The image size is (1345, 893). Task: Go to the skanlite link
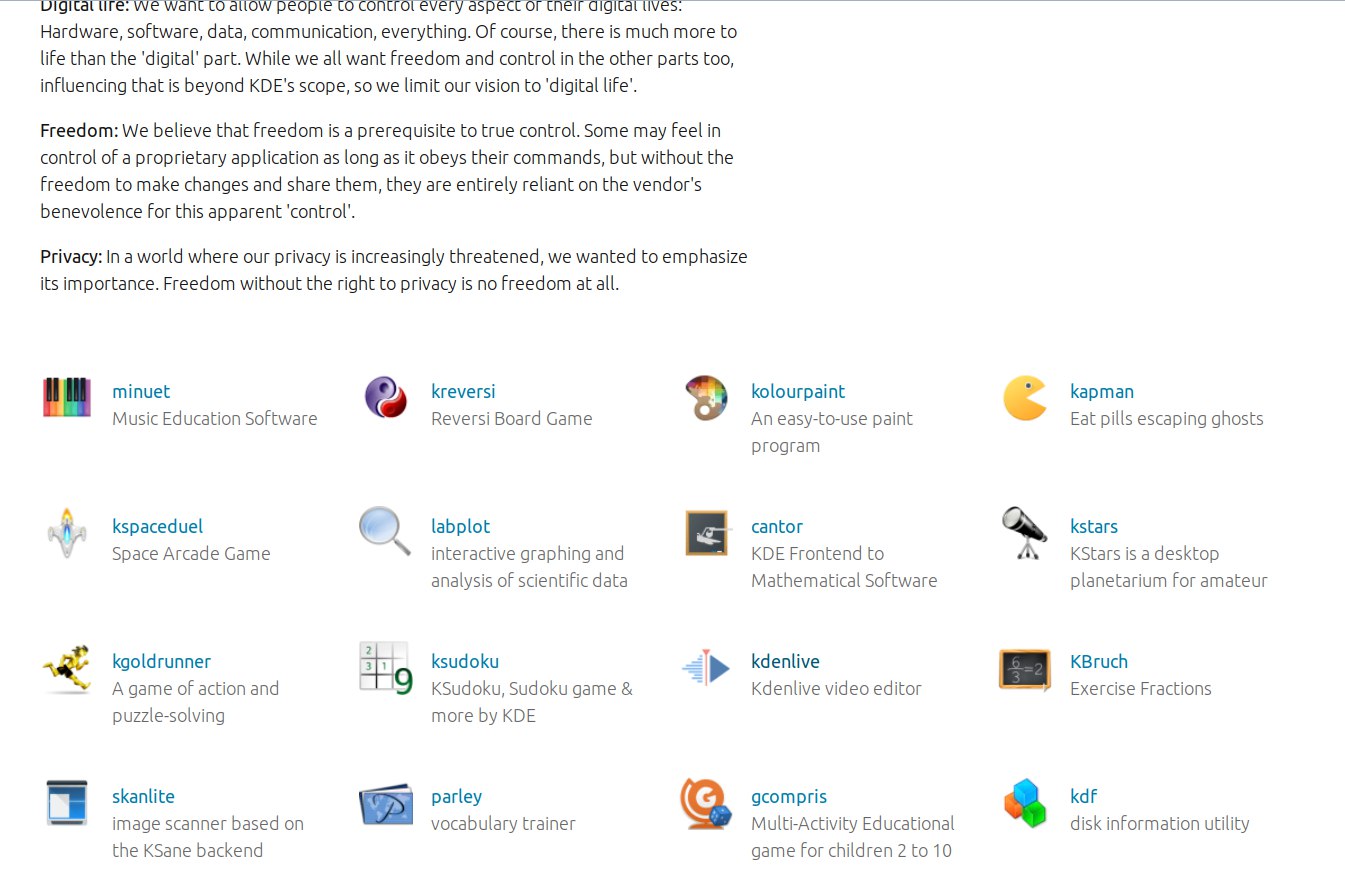pos(144,796)
